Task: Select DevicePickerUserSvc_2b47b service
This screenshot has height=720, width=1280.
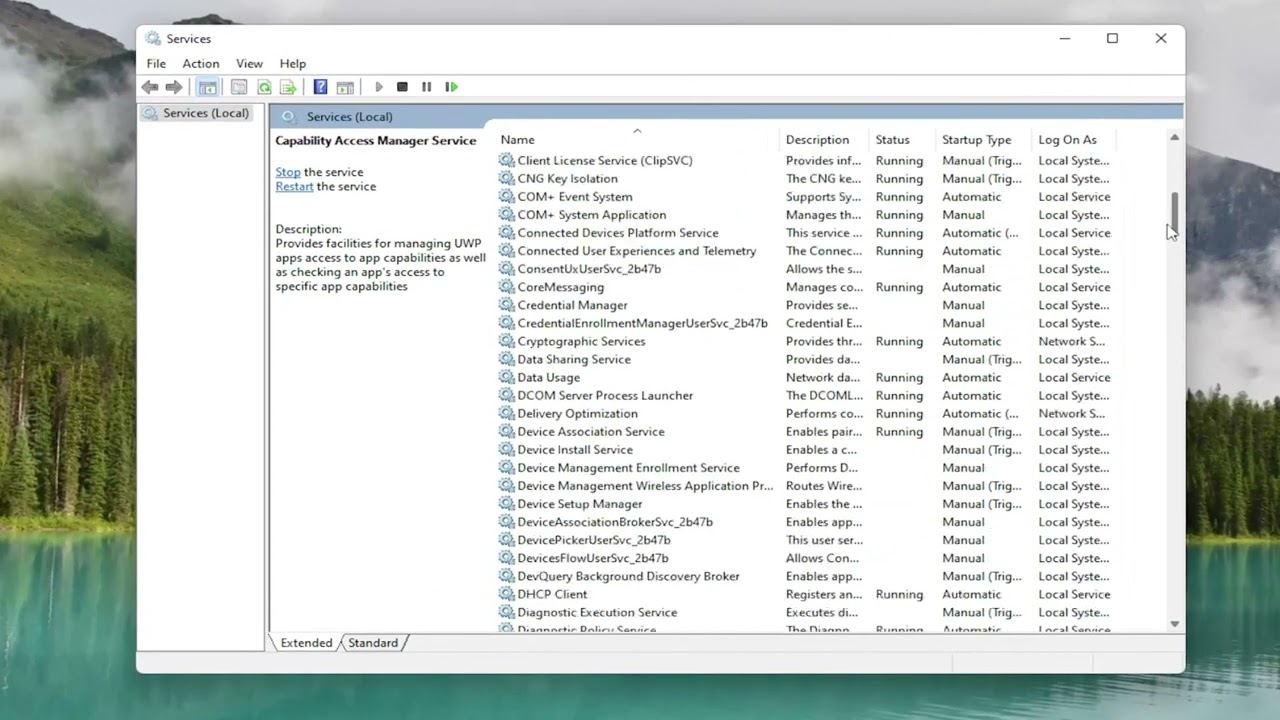Action: 805,540
